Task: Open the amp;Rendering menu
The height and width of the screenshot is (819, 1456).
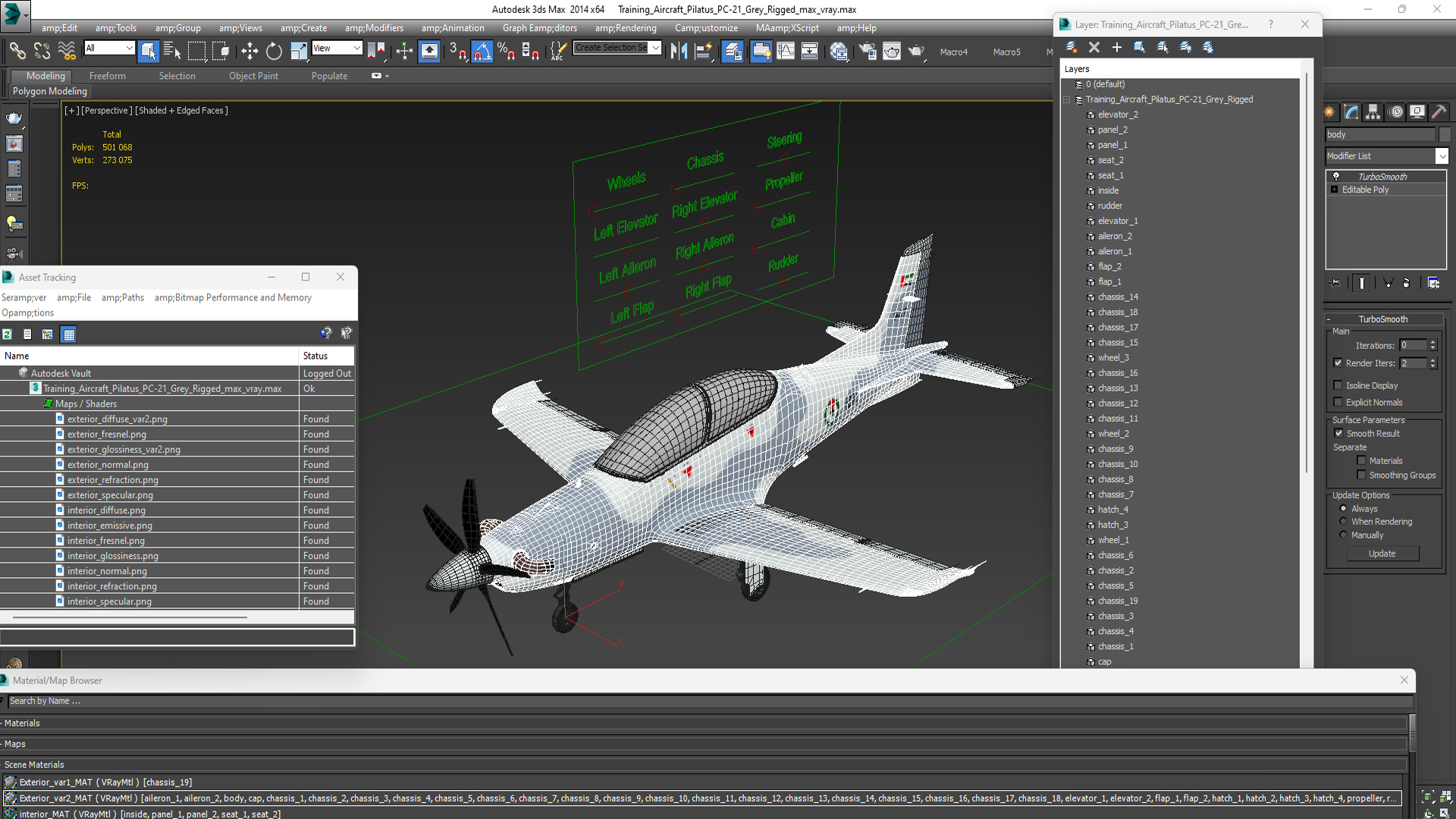Action: click(626, 28)
